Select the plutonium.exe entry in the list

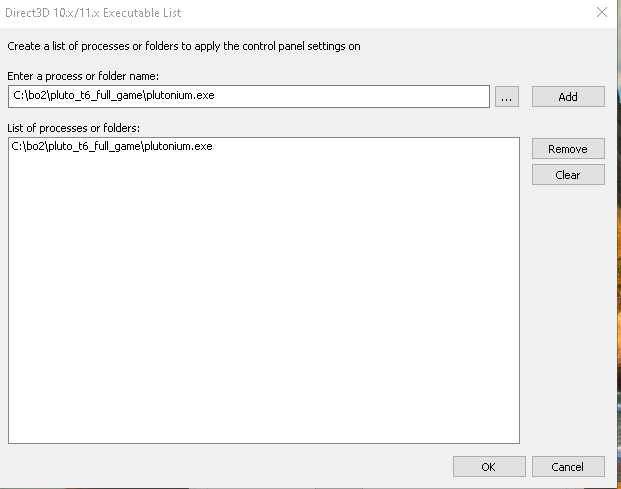tap(112, 147)
